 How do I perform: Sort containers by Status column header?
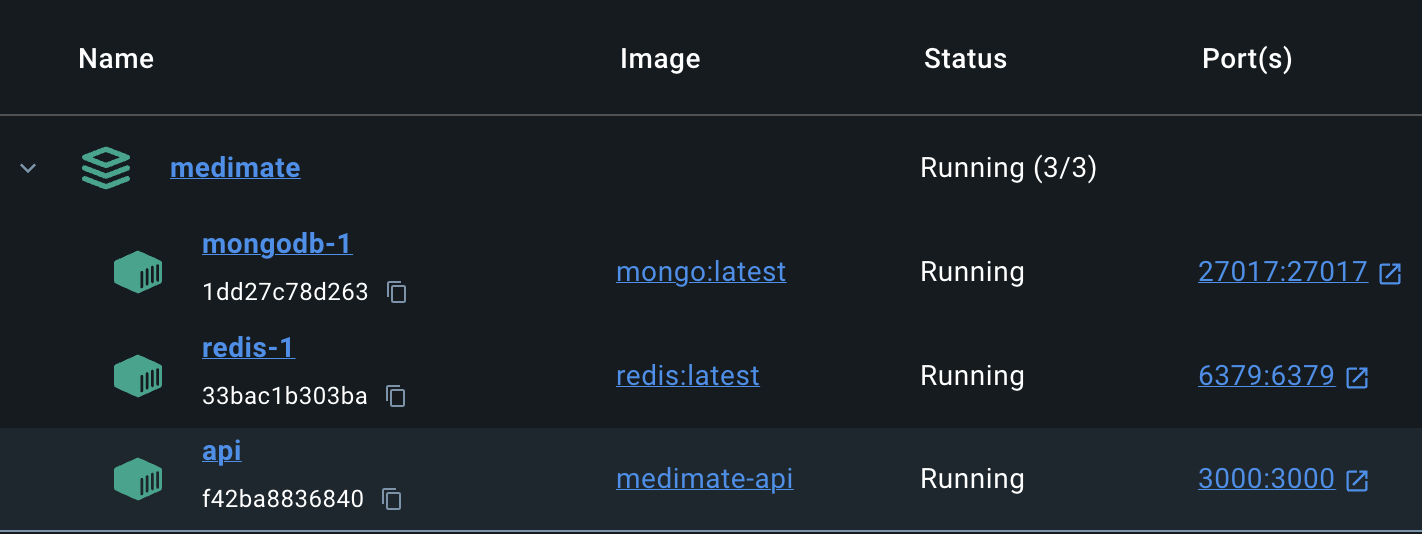click(x=965, y=59)
